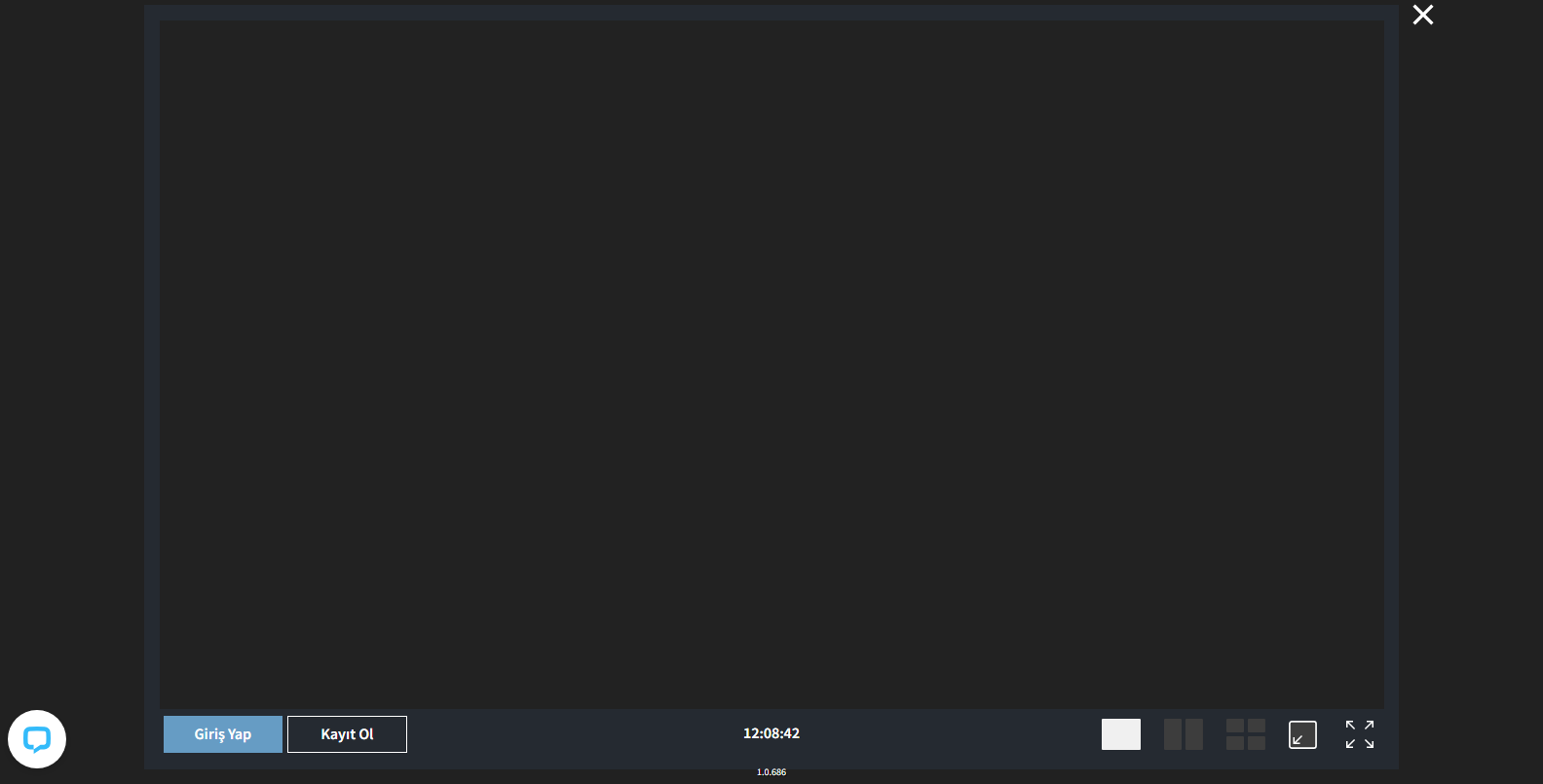Viewport: 1543px width, 784px height.
Task: Switch to the two-column split layout
Action: [x=1184, y=734]
